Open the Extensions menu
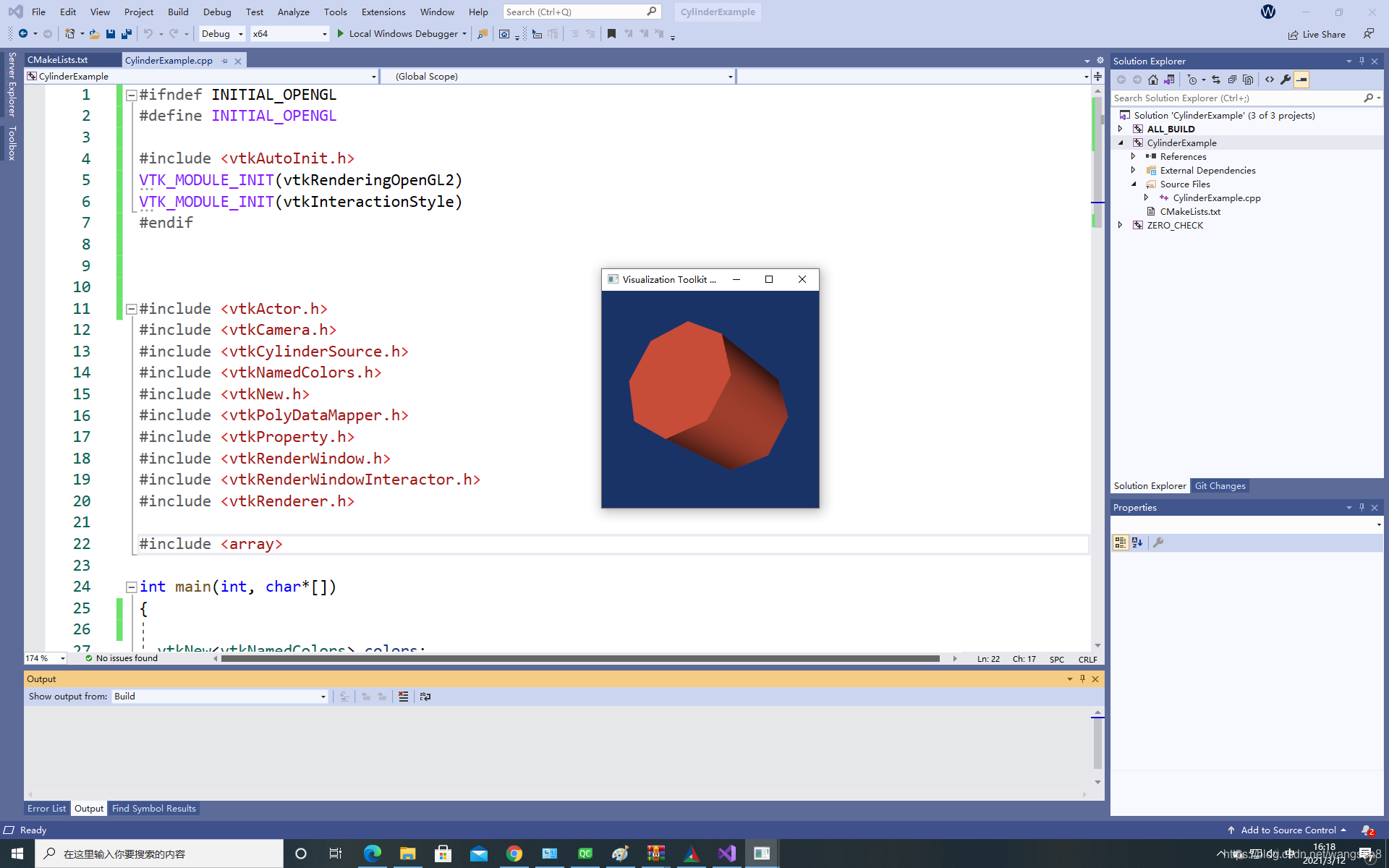Viewport: 1389px width, 868px height. coord(383,12)
